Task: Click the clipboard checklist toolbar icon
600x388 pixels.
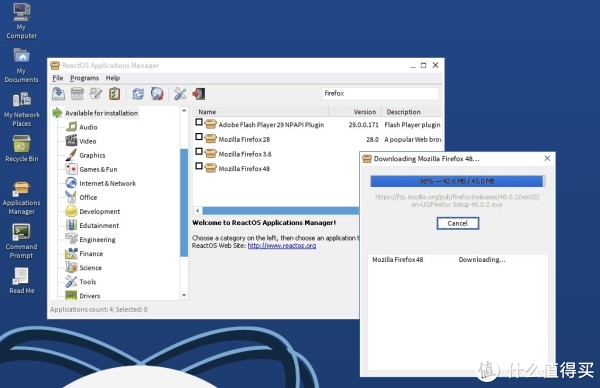Action: coord(114,93)
